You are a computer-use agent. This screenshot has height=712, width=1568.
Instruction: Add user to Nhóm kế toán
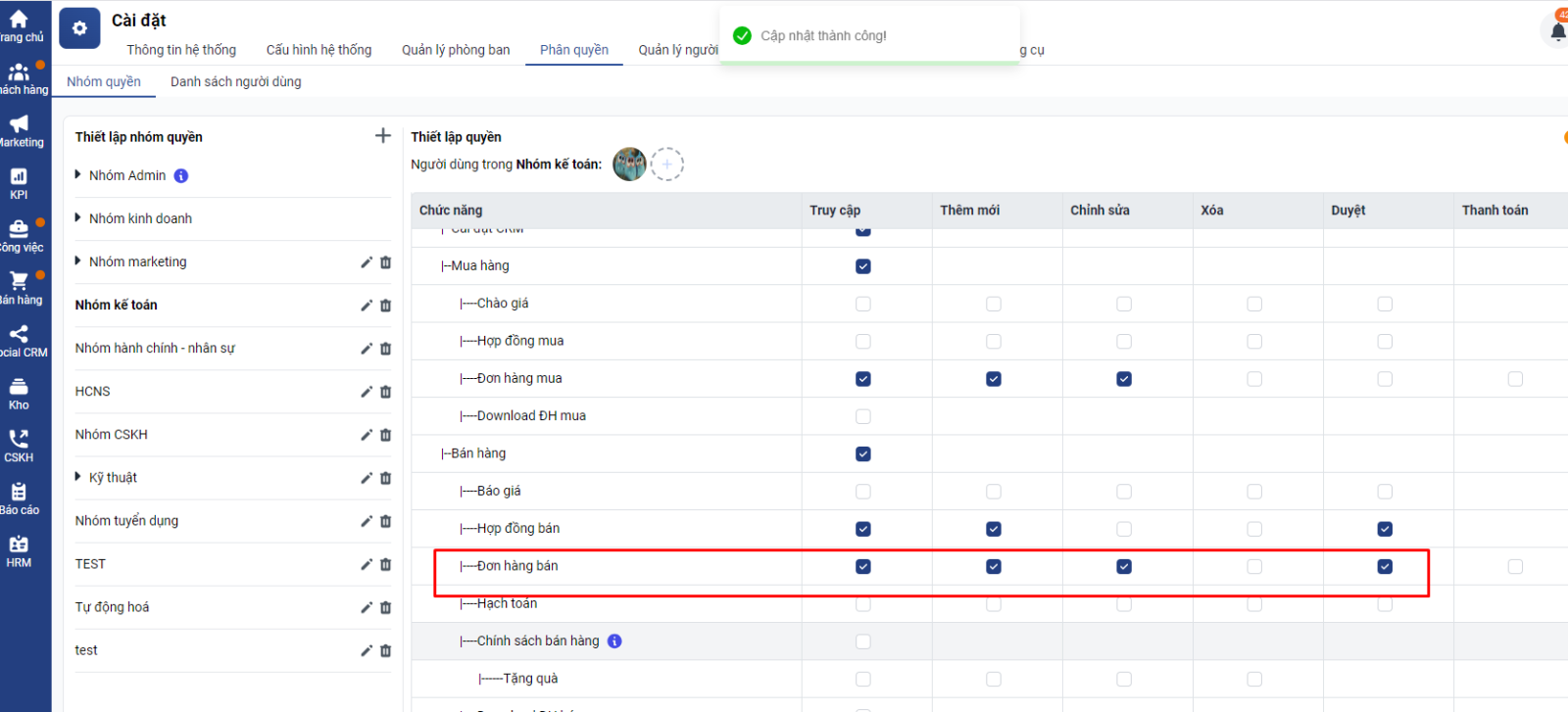coord(667,165)
